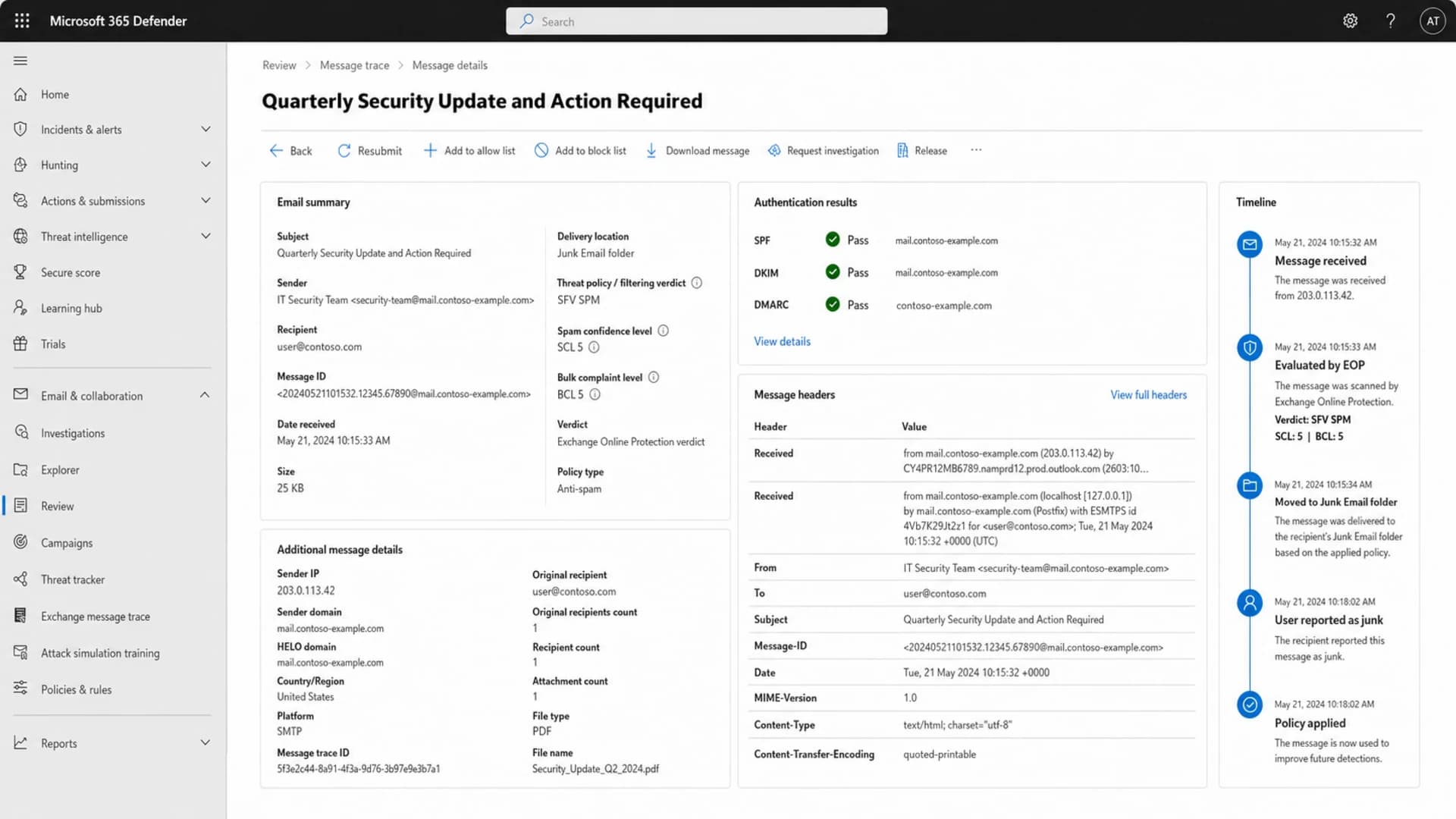Expand the Hunting section chevron

(206, 165)
